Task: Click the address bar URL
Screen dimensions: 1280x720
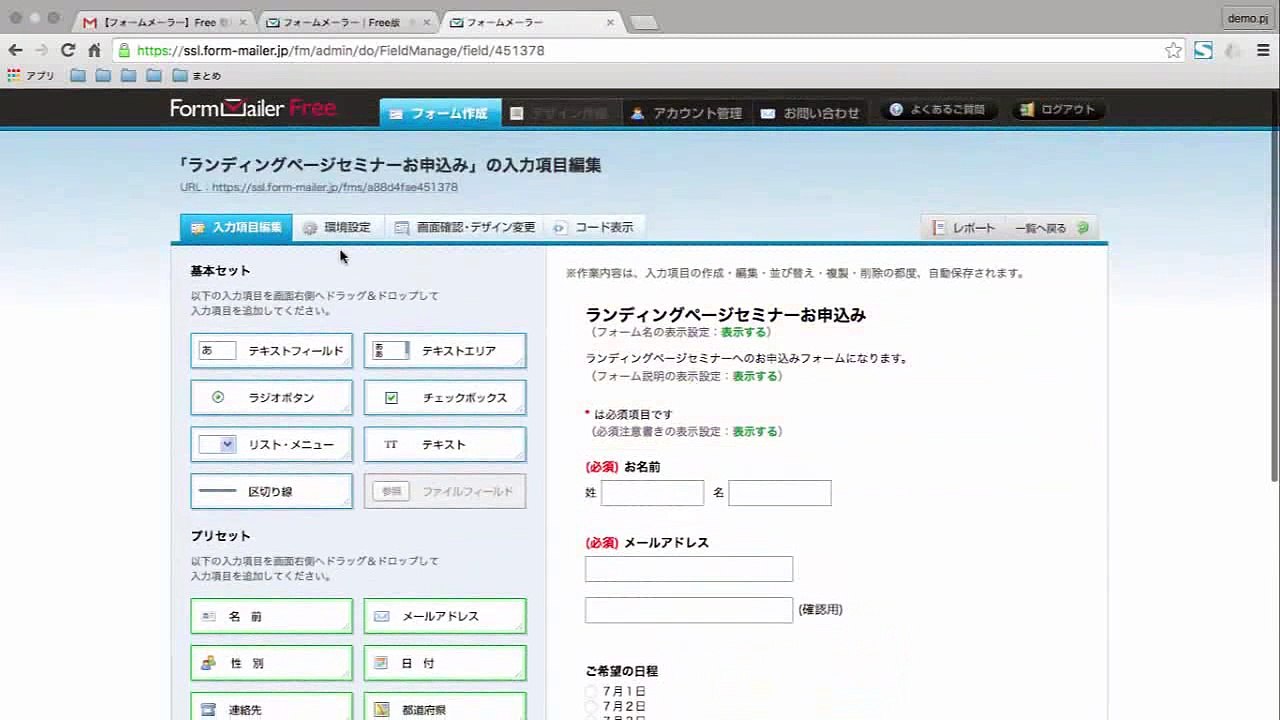Action: (341, 50)
